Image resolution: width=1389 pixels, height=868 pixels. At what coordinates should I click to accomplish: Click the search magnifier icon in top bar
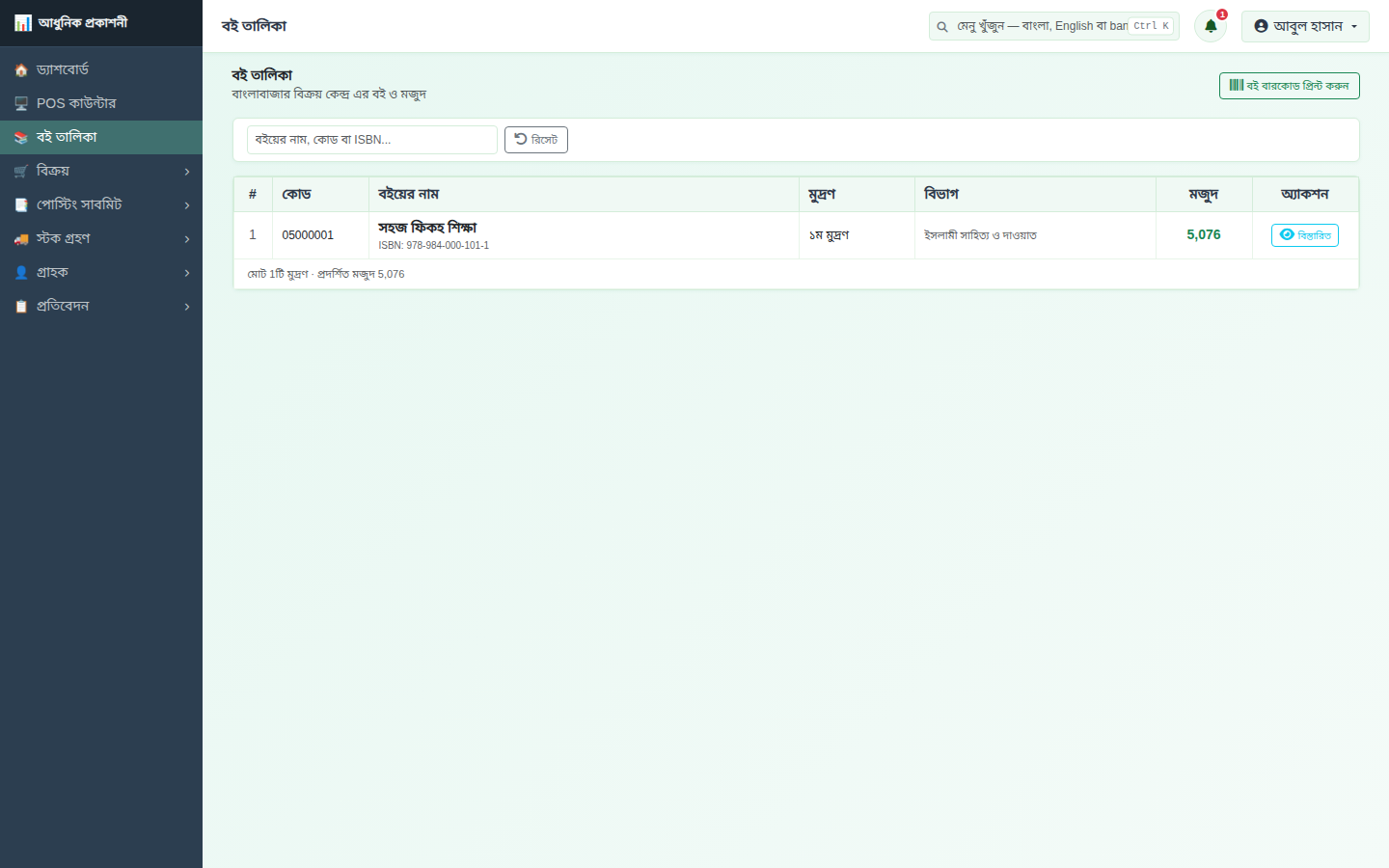pyautogui.click(x=942, y=27)
